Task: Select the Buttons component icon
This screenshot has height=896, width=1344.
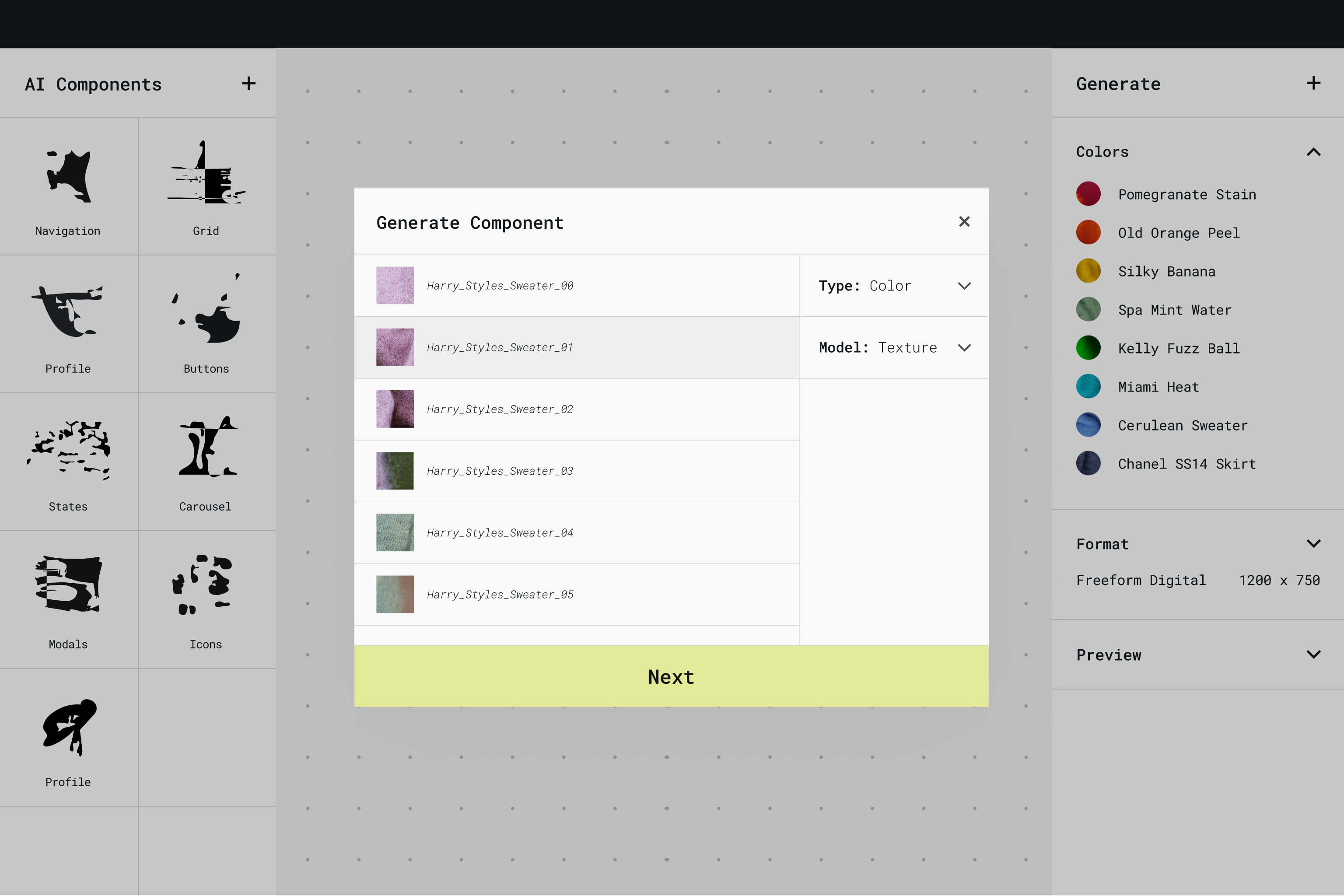Action: pos(206,308)
